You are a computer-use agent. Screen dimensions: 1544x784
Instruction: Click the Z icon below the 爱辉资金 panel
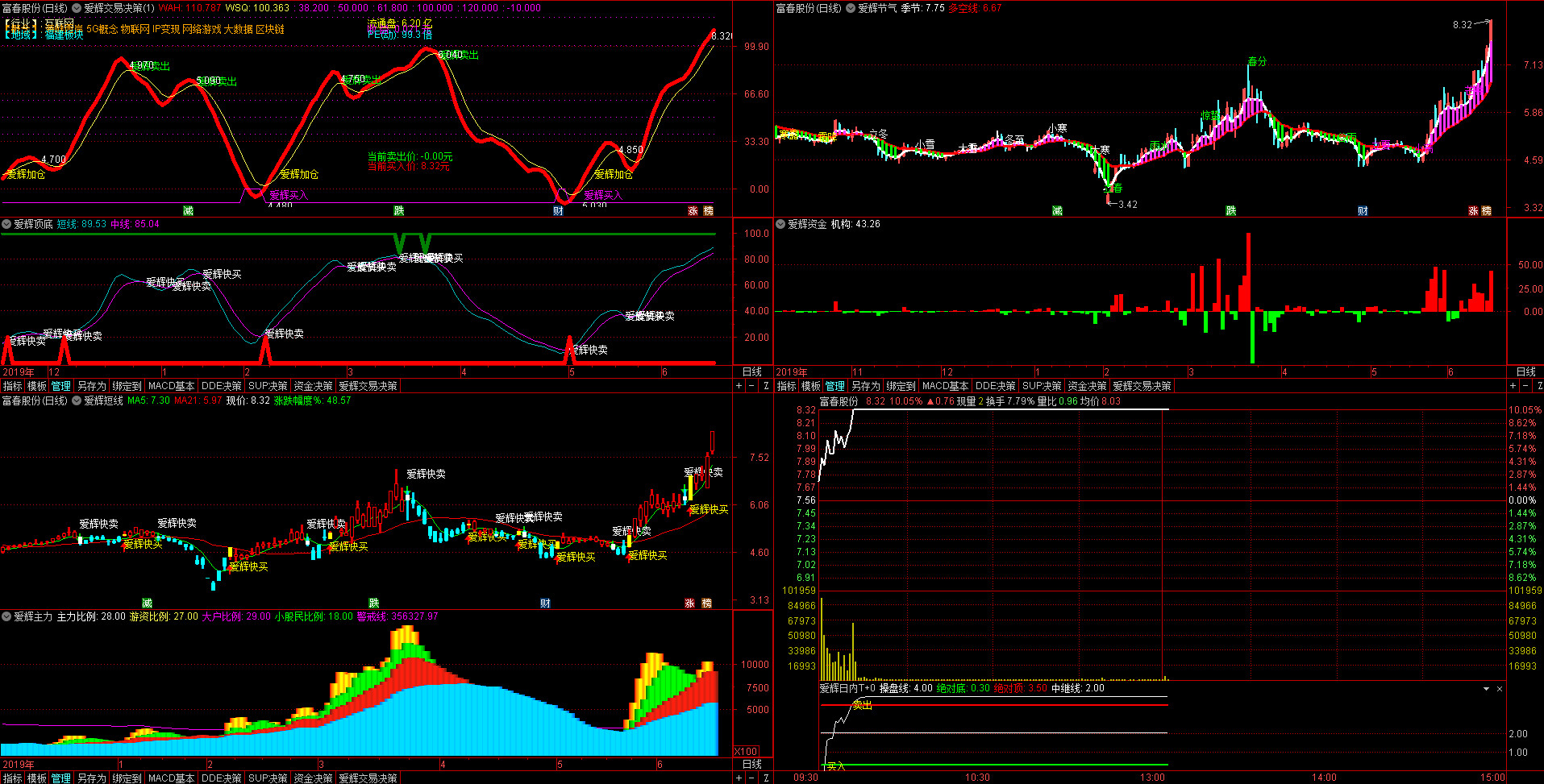tap(1538, 386)
